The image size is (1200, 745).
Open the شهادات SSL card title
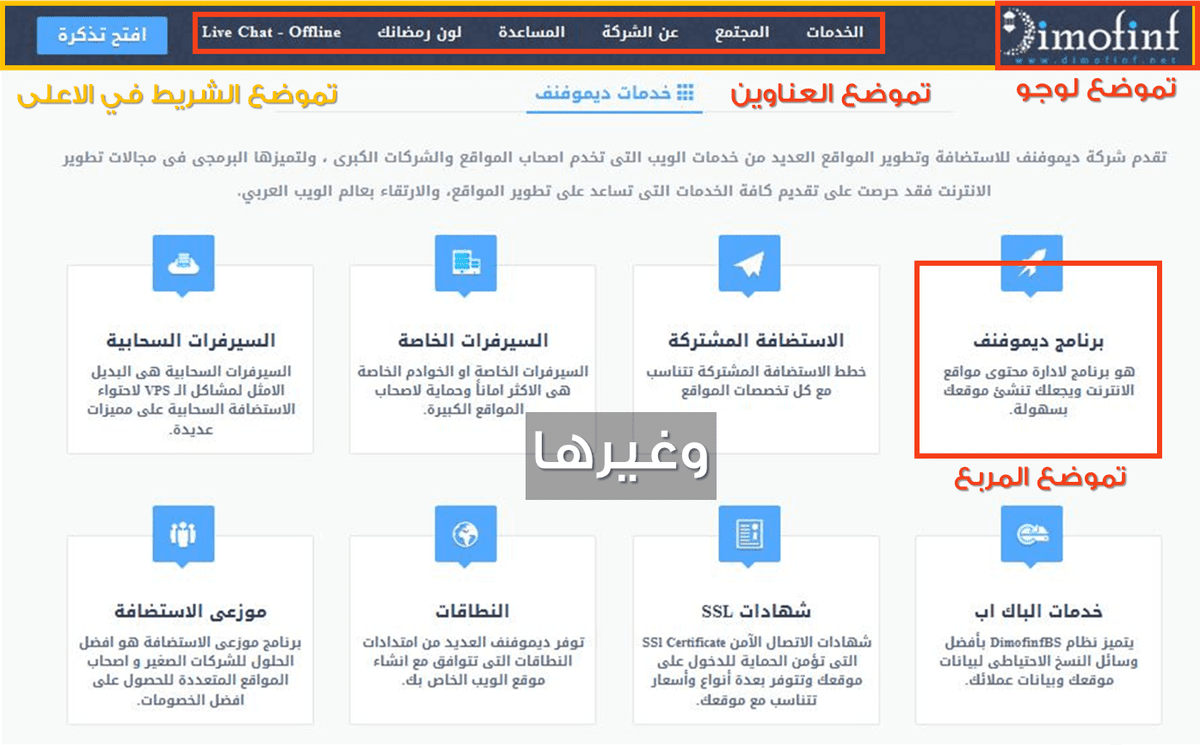click(x=756, y=611)
